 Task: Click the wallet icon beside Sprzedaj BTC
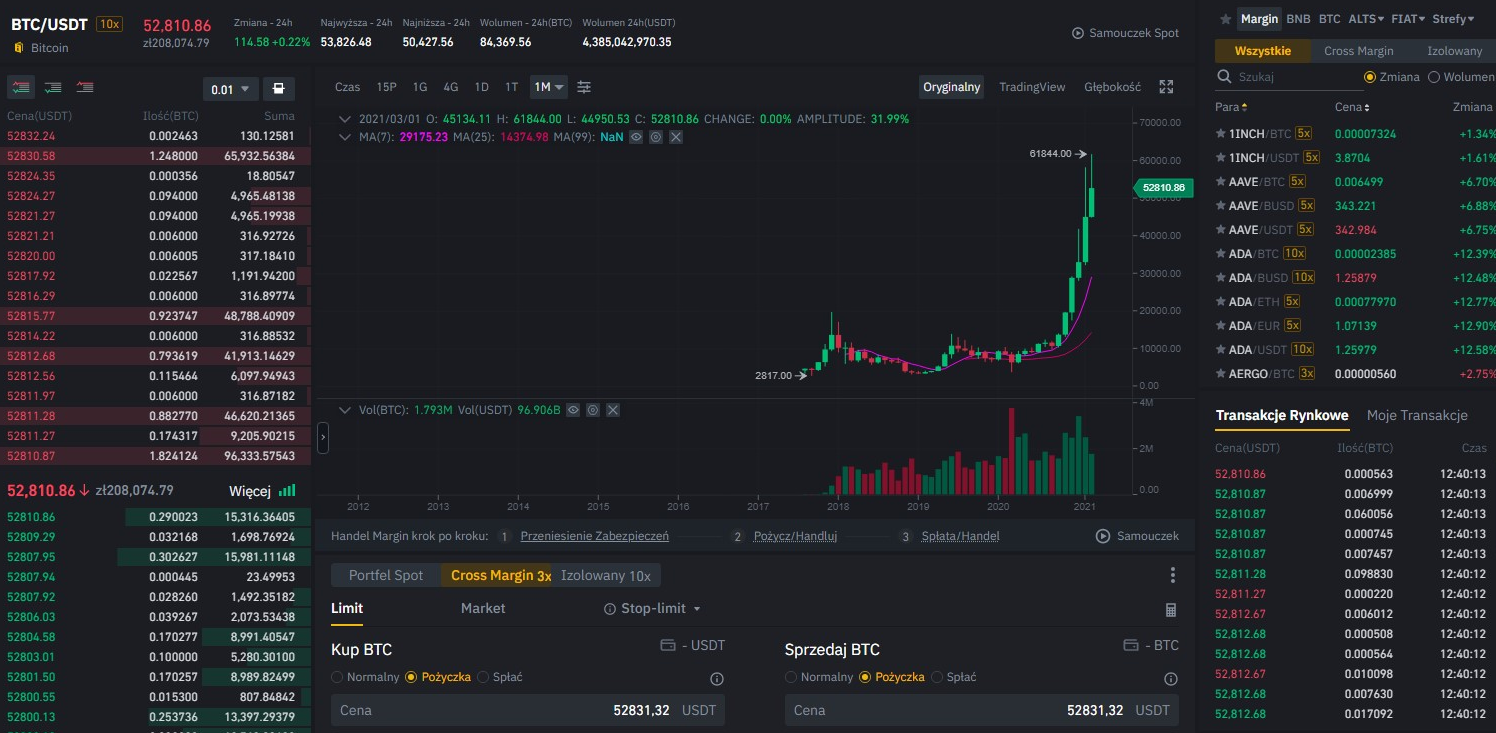point(1131,646)
